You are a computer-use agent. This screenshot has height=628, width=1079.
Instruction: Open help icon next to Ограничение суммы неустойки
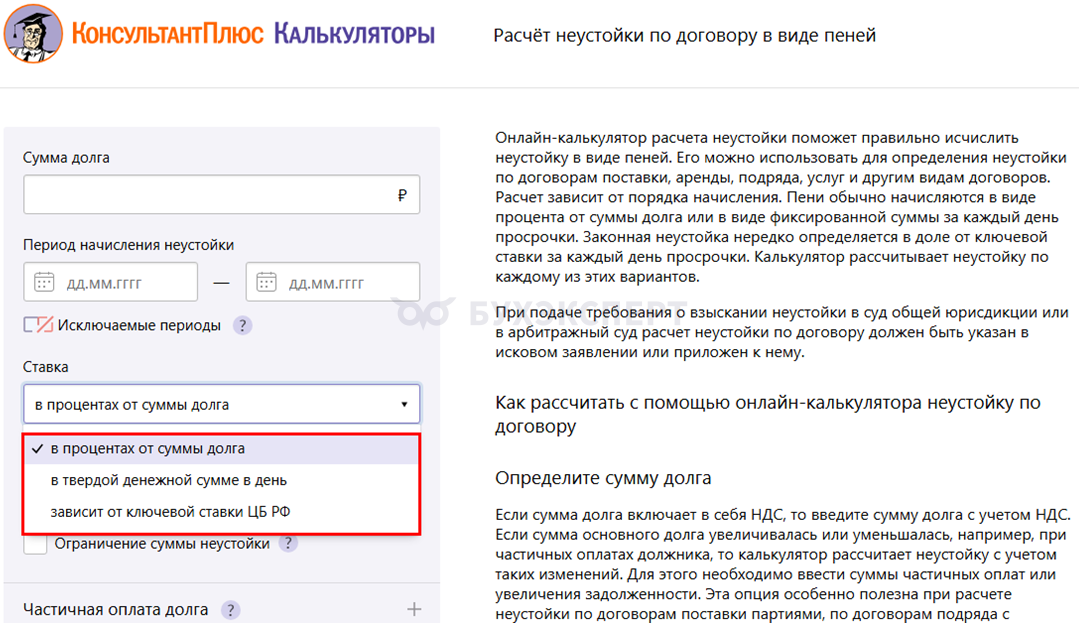[288, 543]
